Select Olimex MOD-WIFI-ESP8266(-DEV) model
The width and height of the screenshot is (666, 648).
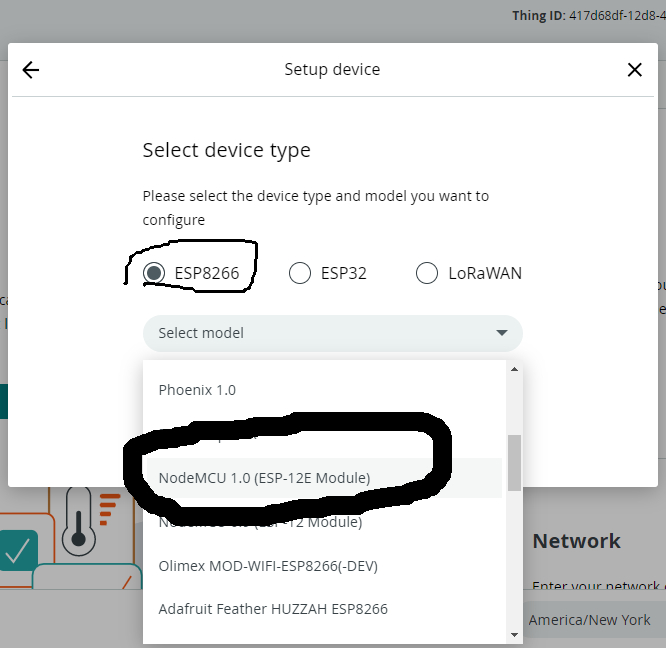pos(323,566)
